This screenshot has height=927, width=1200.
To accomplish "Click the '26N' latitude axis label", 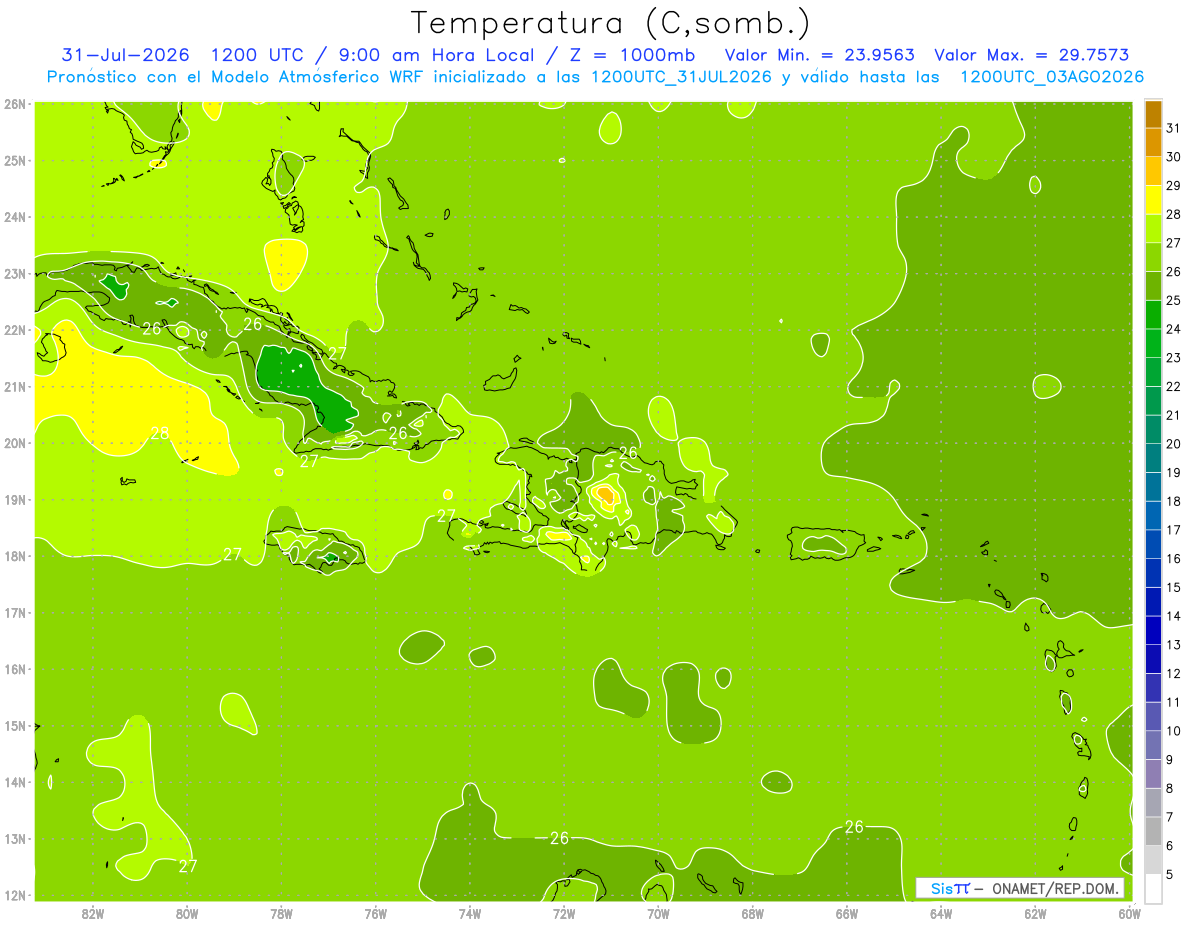I will tap(14, 104).
